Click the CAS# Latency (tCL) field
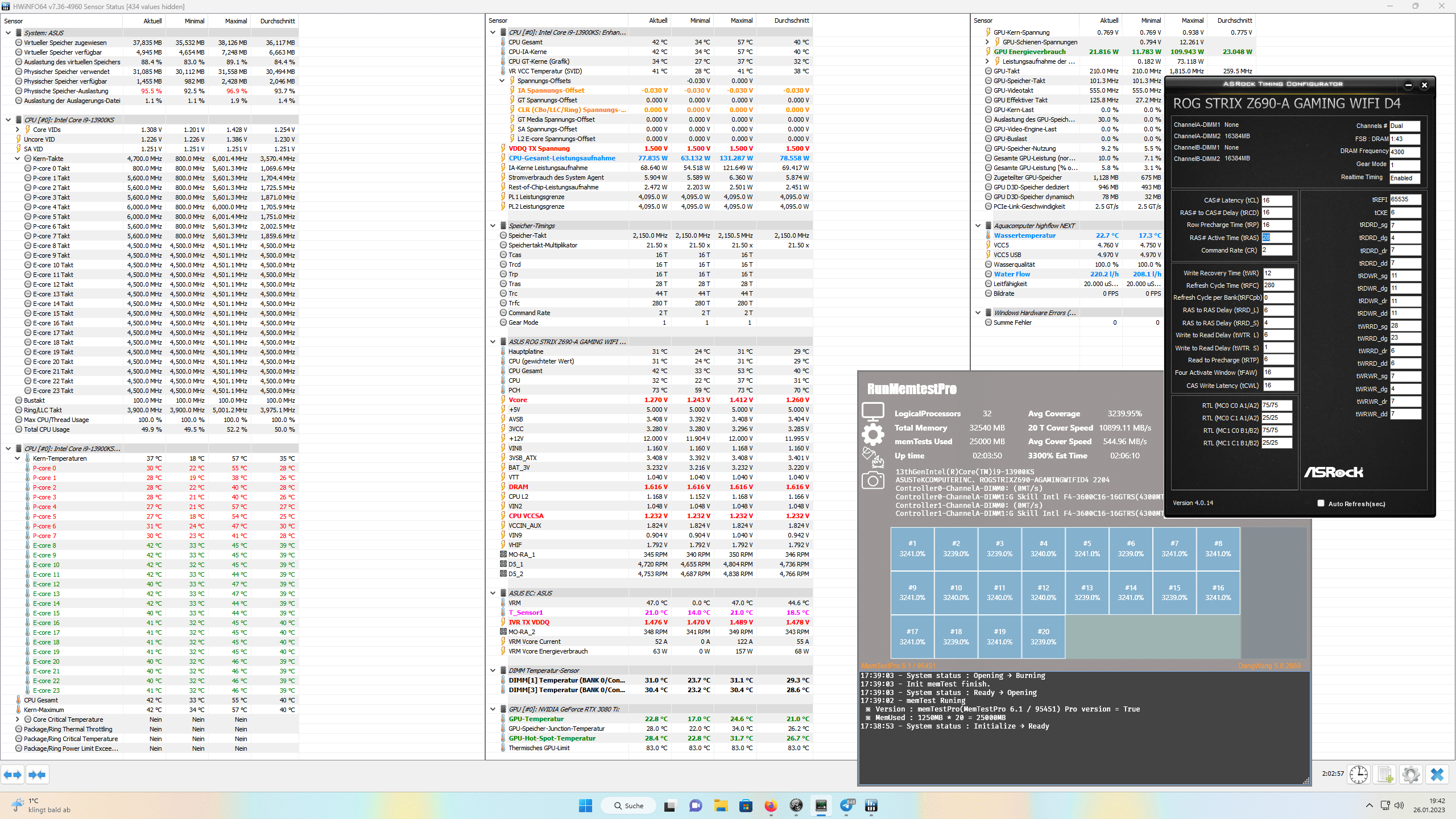 [x=1276, y=200]
